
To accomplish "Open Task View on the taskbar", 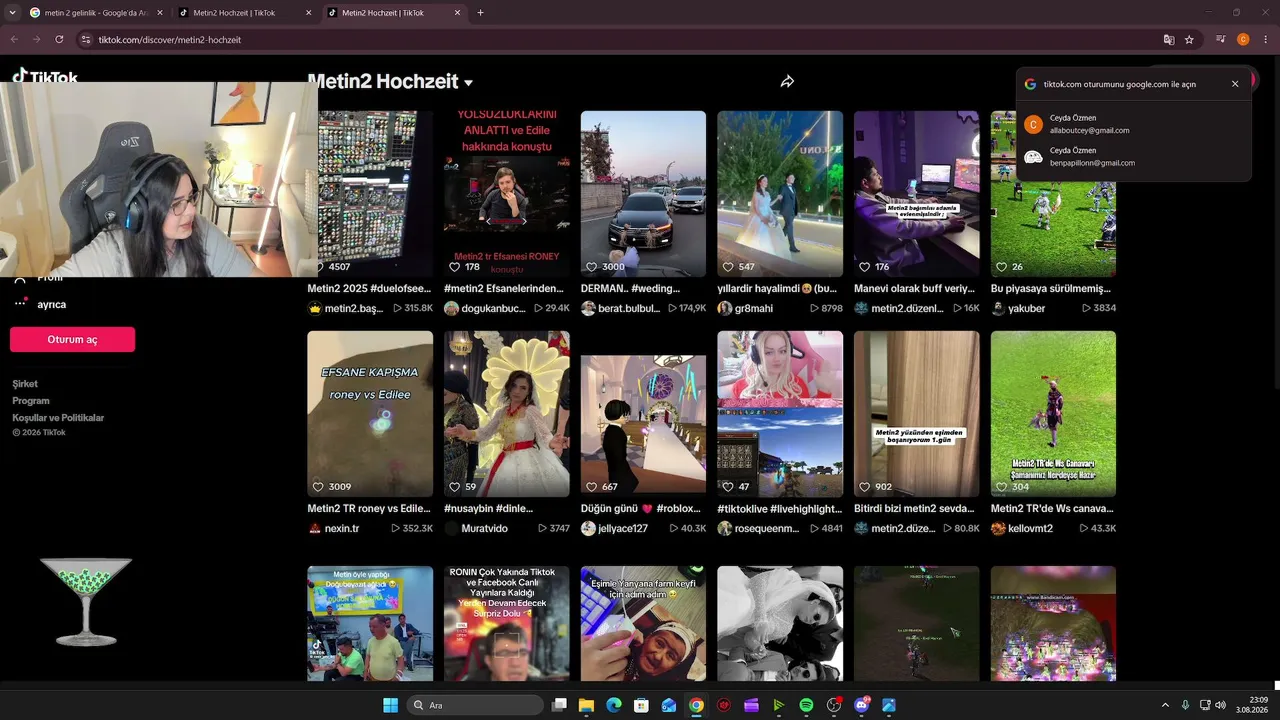I will [560, 705].
